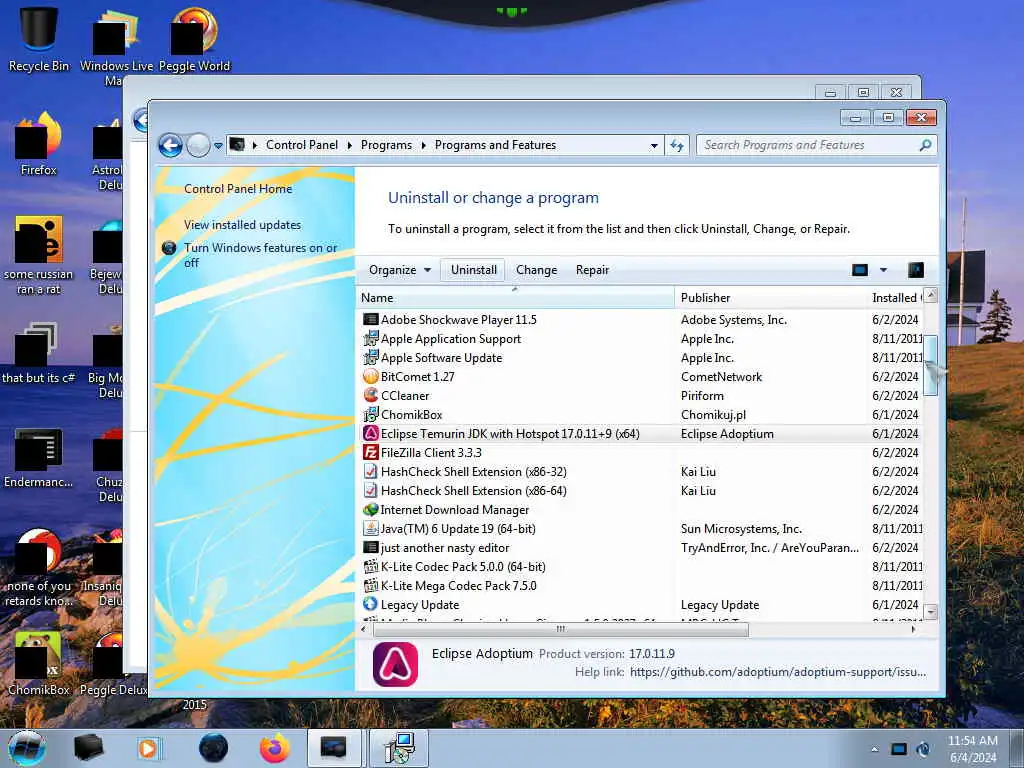Click the Eclipse Adoptium publisher cell

pos(727,434)
